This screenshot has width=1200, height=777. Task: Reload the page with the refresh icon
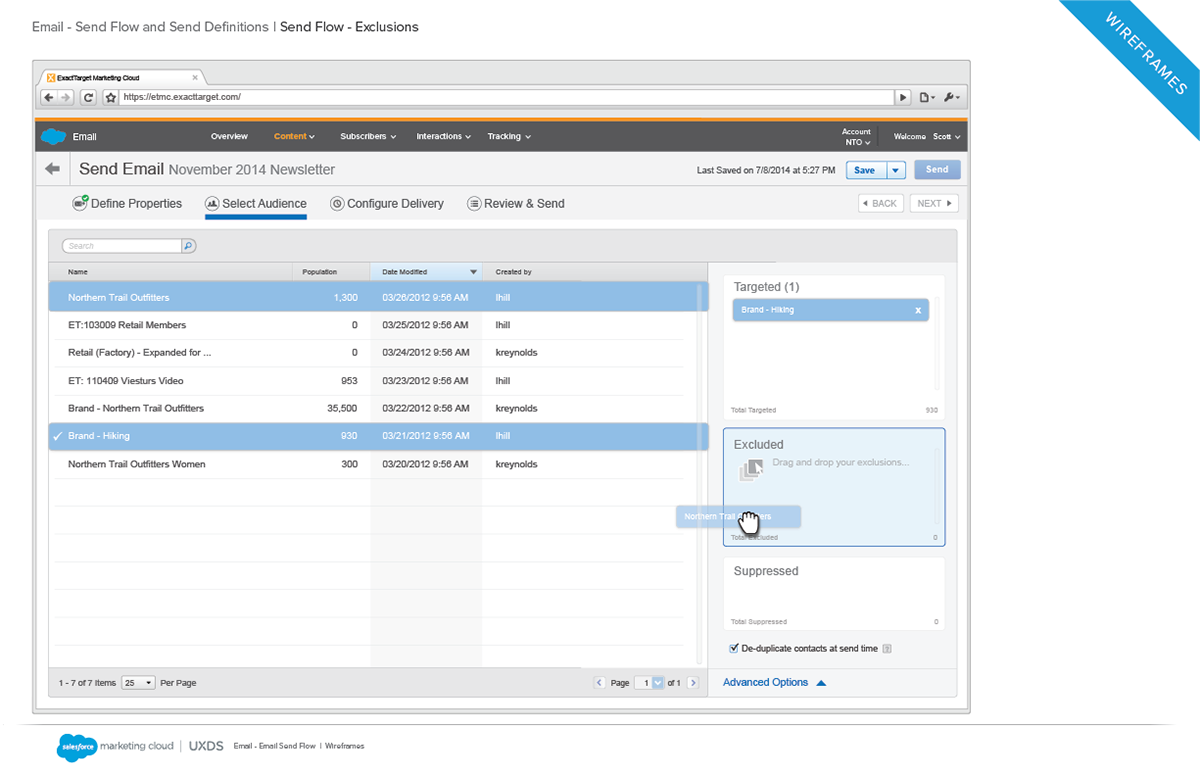[x=88, y=97]
